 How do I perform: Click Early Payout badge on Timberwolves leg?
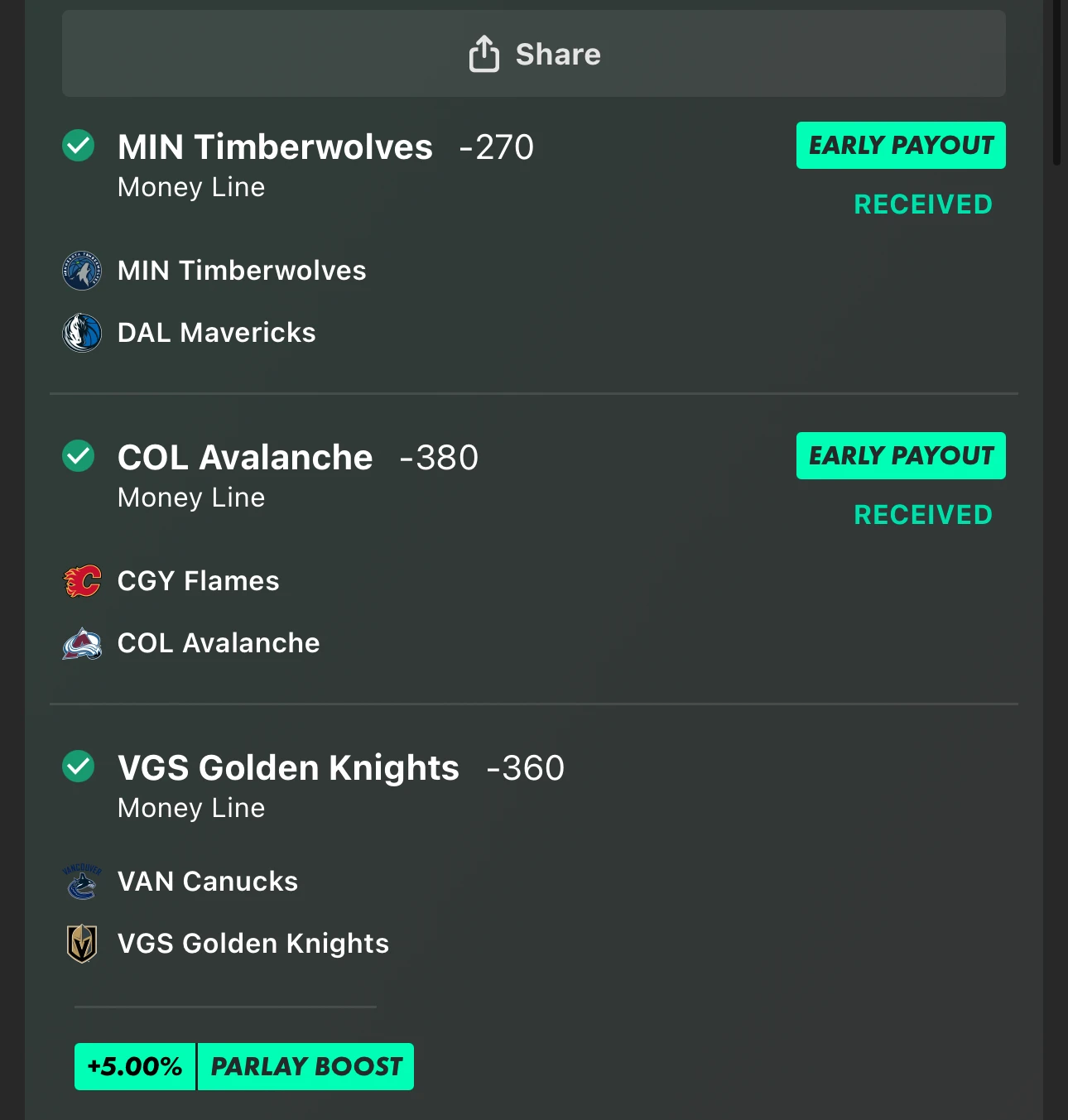901,146
